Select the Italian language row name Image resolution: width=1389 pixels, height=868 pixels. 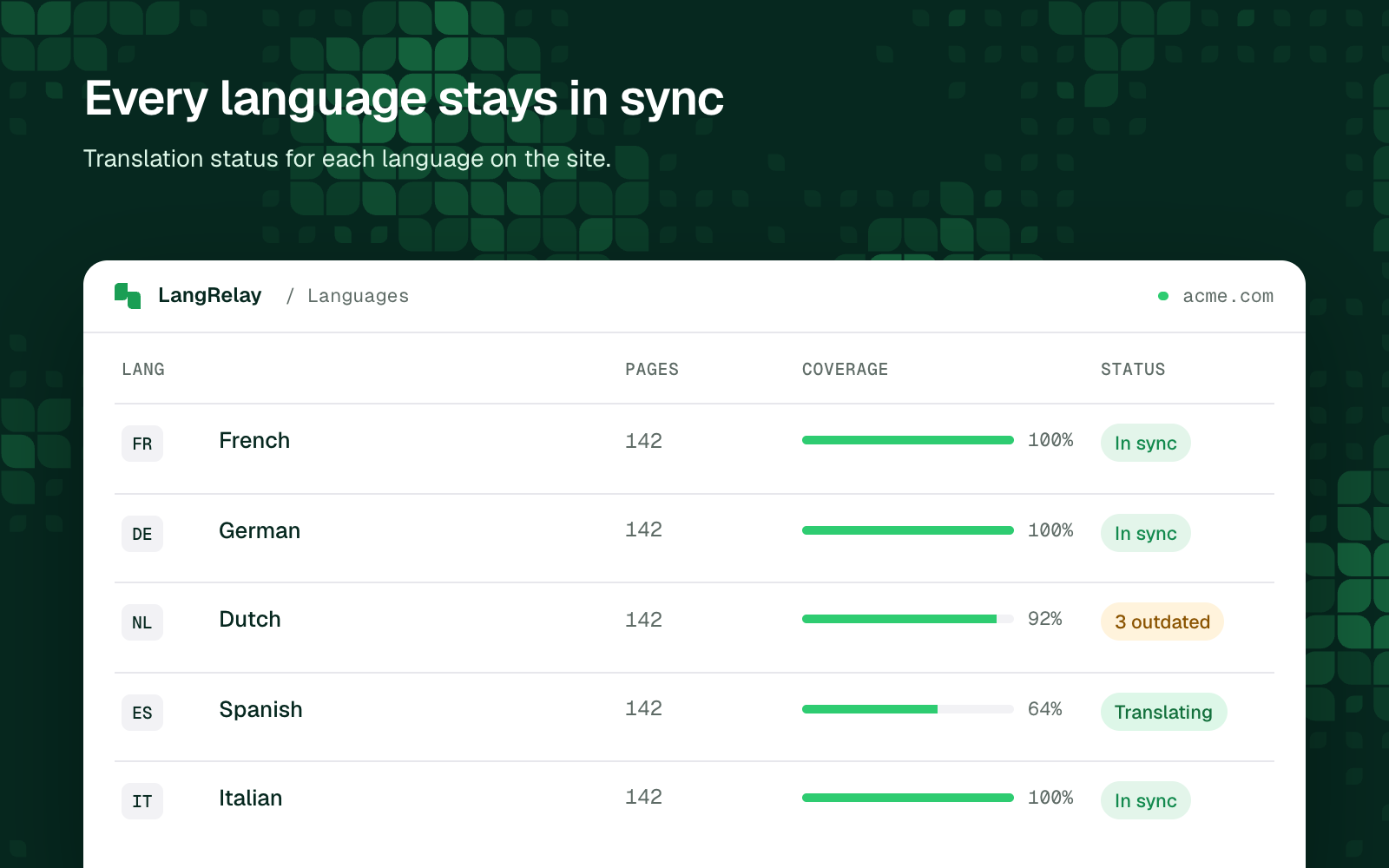click(x=250, y=799)
